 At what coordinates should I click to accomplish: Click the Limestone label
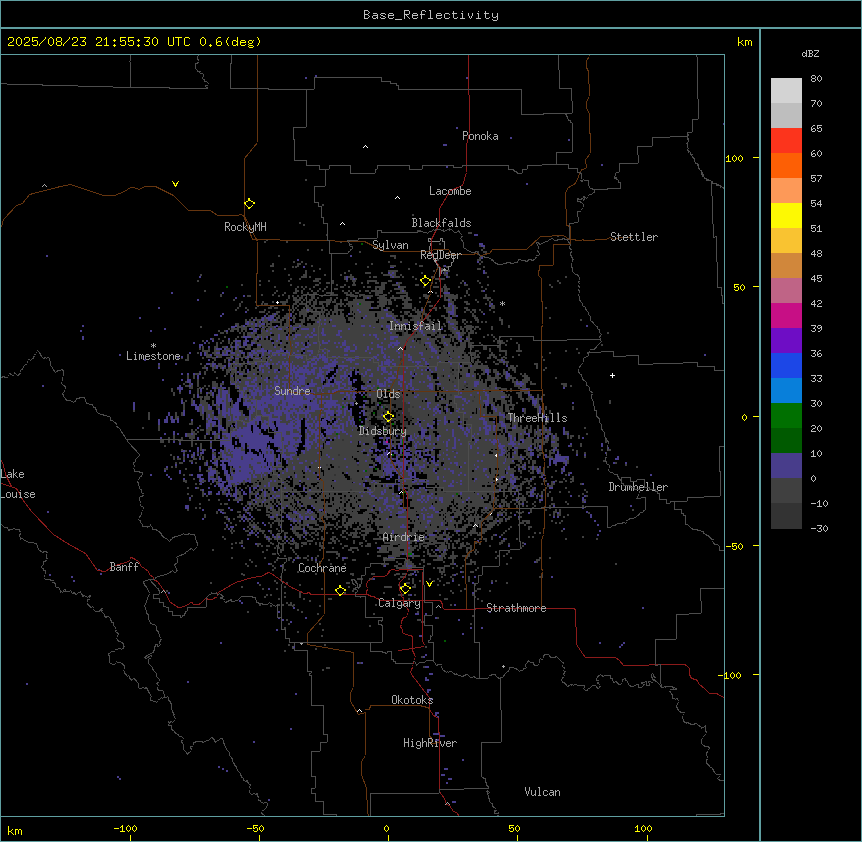point(153,356)
